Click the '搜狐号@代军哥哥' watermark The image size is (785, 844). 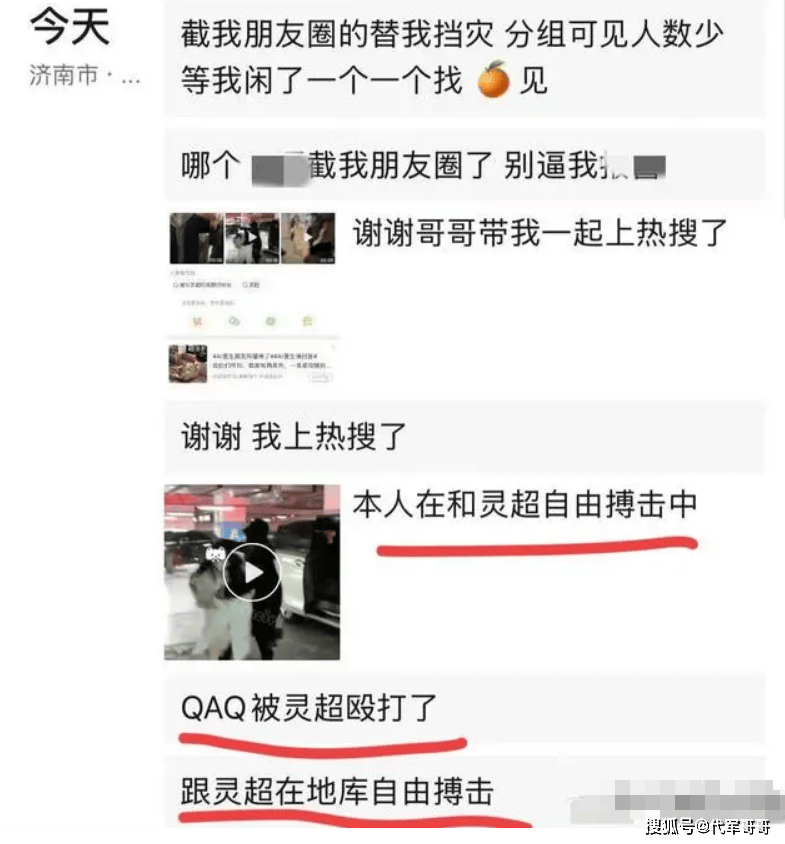point(707,826)
